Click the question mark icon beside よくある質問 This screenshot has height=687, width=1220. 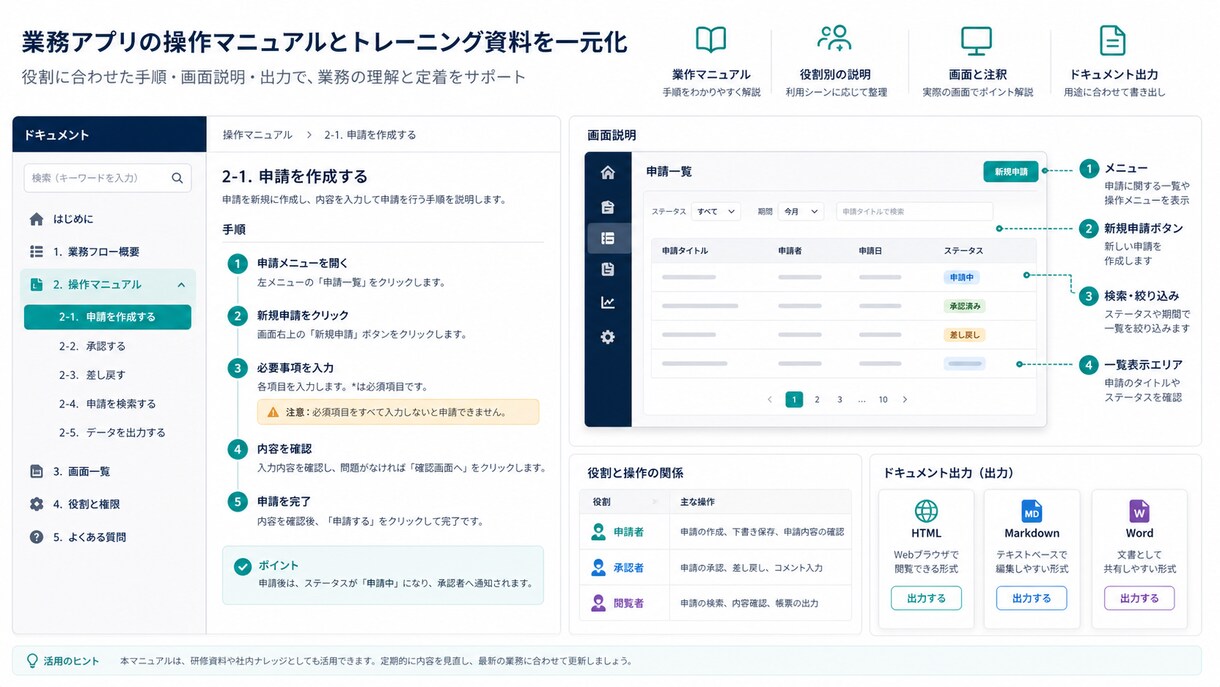point(37,537)
